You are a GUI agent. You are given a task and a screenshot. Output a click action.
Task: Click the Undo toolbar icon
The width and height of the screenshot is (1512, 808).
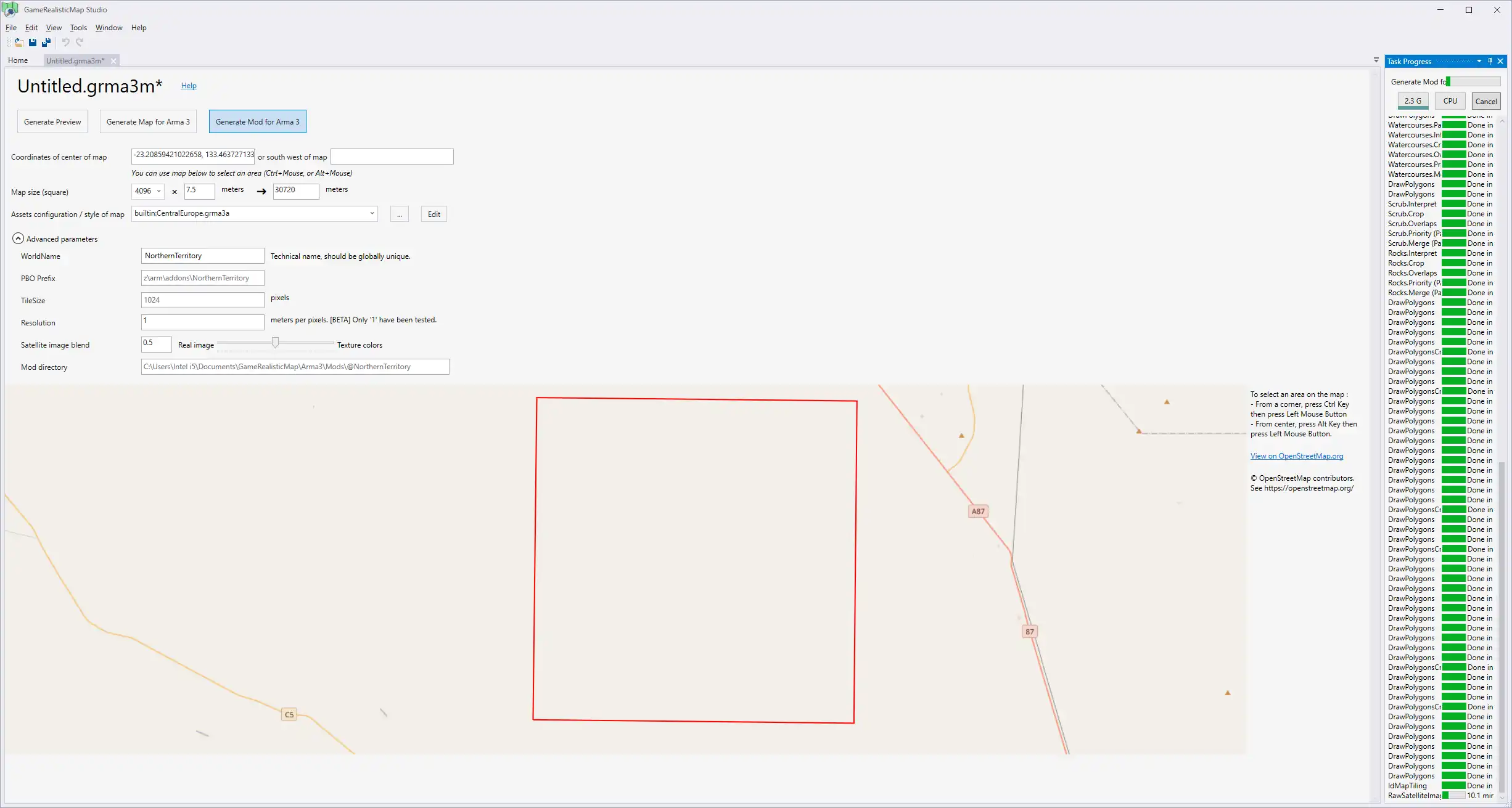[x=64, y=42]
